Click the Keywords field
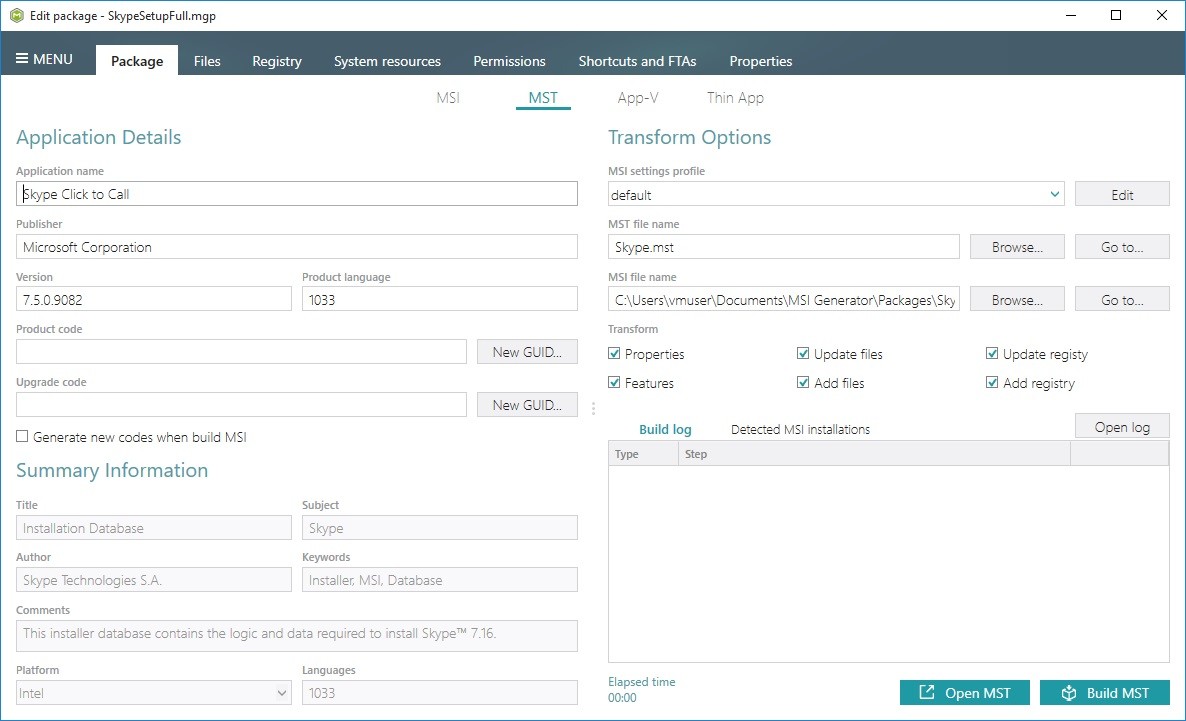Viewport: 1186px width, 721px height. click(x=439, y=580)
